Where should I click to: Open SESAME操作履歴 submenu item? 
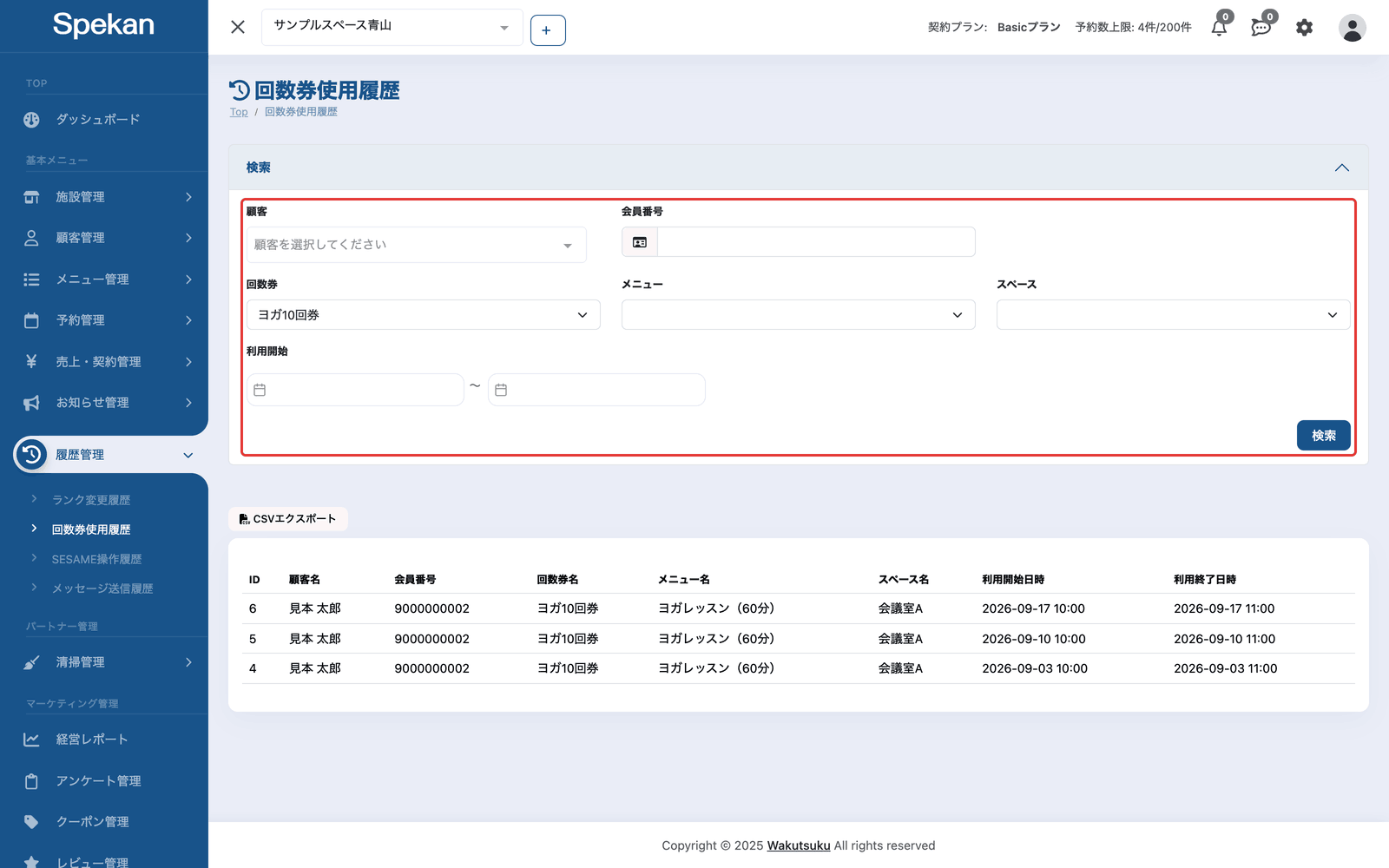pyautogui.click(x=96, y=559)
